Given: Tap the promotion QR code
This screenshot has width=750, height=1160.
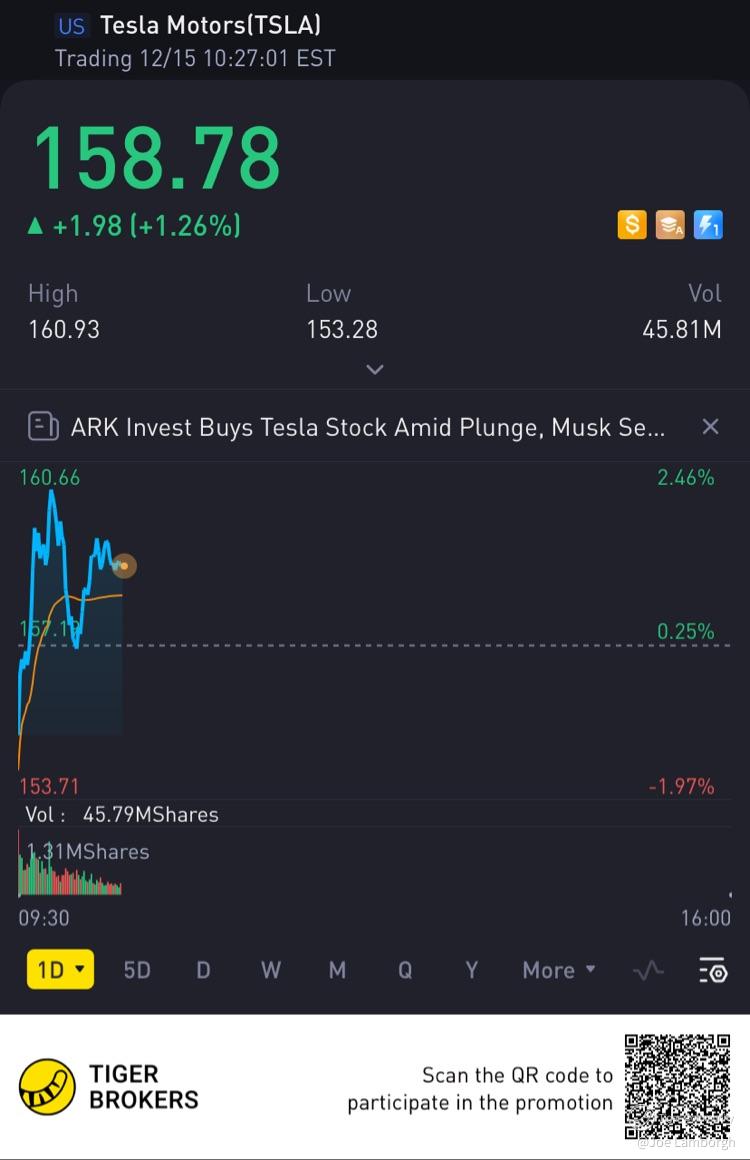Looking at the screenshot, I should click(678, 1087).
